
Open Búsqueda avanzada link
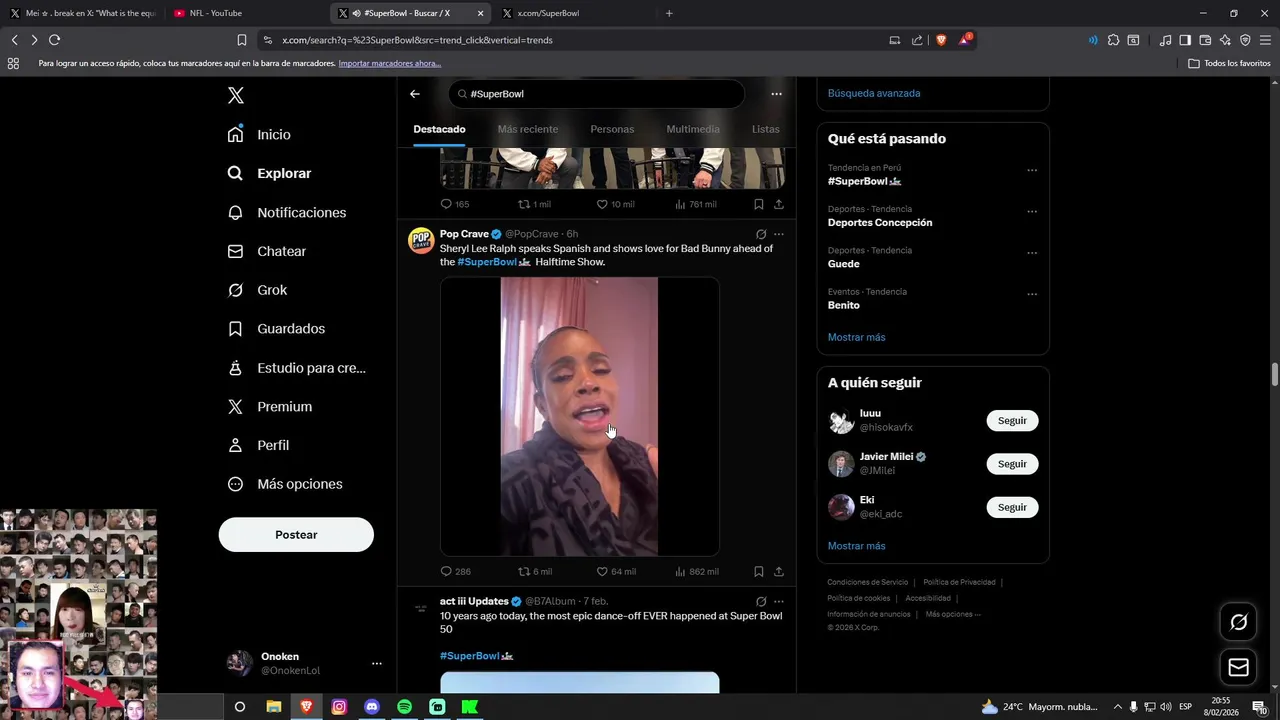[x=874, y=93]
